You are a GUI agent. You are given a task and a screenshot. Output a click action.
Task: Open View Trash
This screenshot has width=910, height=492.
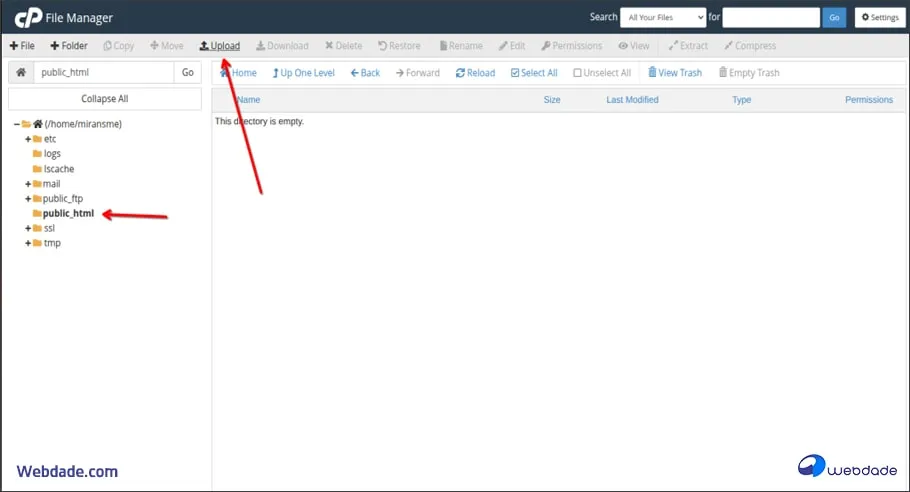[675, 73]
